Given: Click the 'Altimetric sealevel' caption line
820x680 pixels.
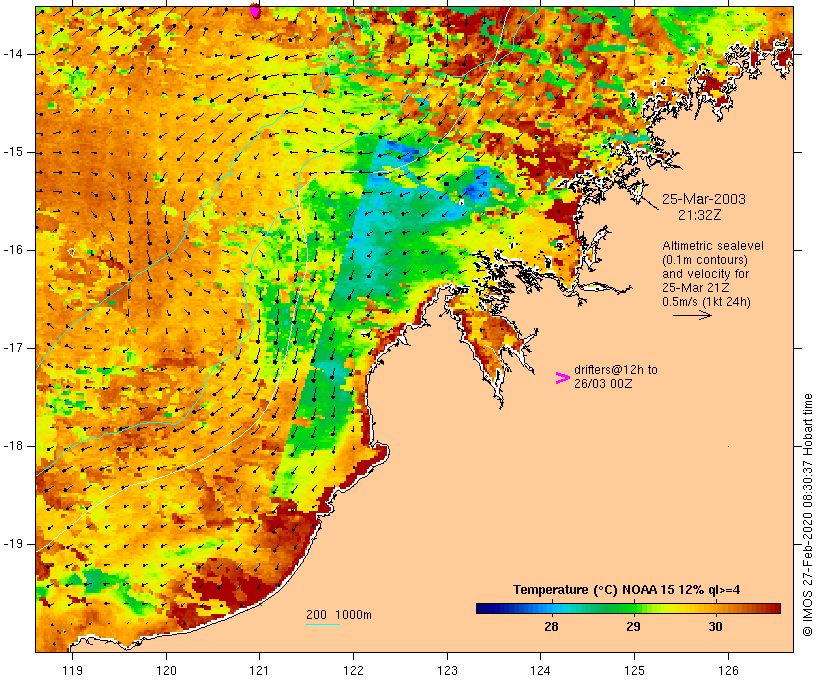Looking at the screenshot, I should (x=713, y=245).
